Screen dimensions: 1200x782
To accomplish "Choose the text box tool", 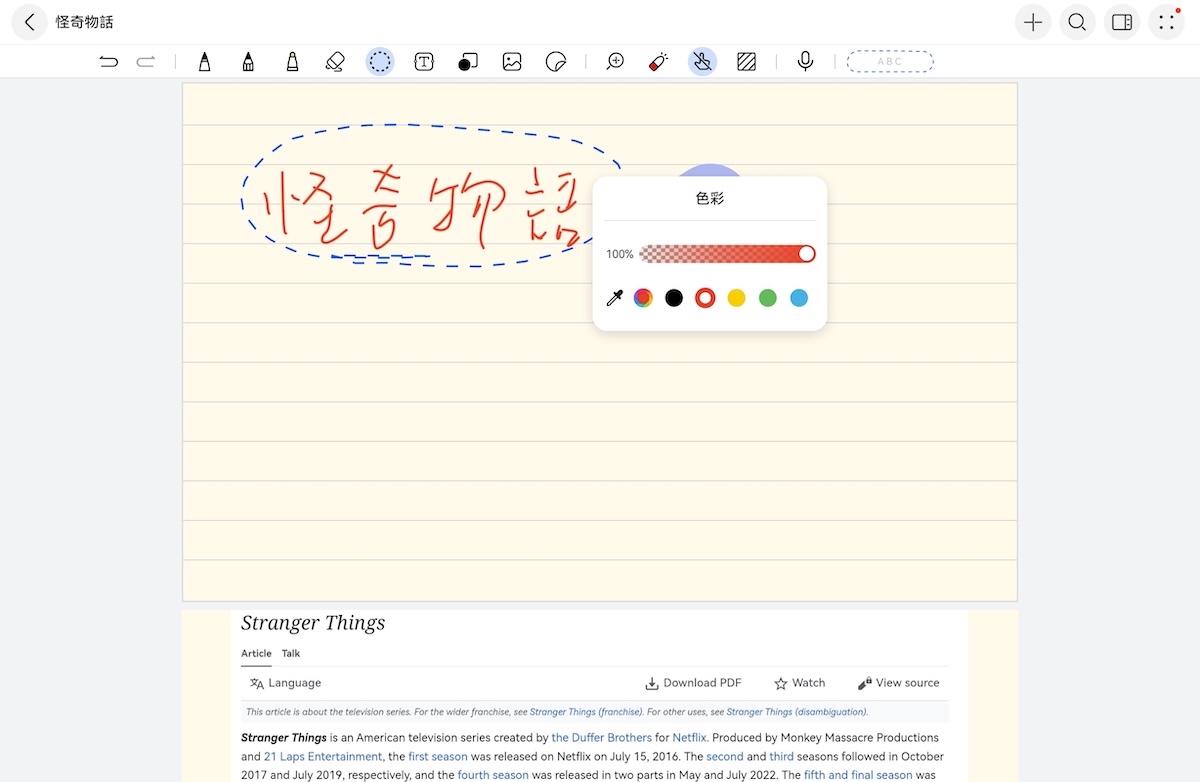I will 424,62.
